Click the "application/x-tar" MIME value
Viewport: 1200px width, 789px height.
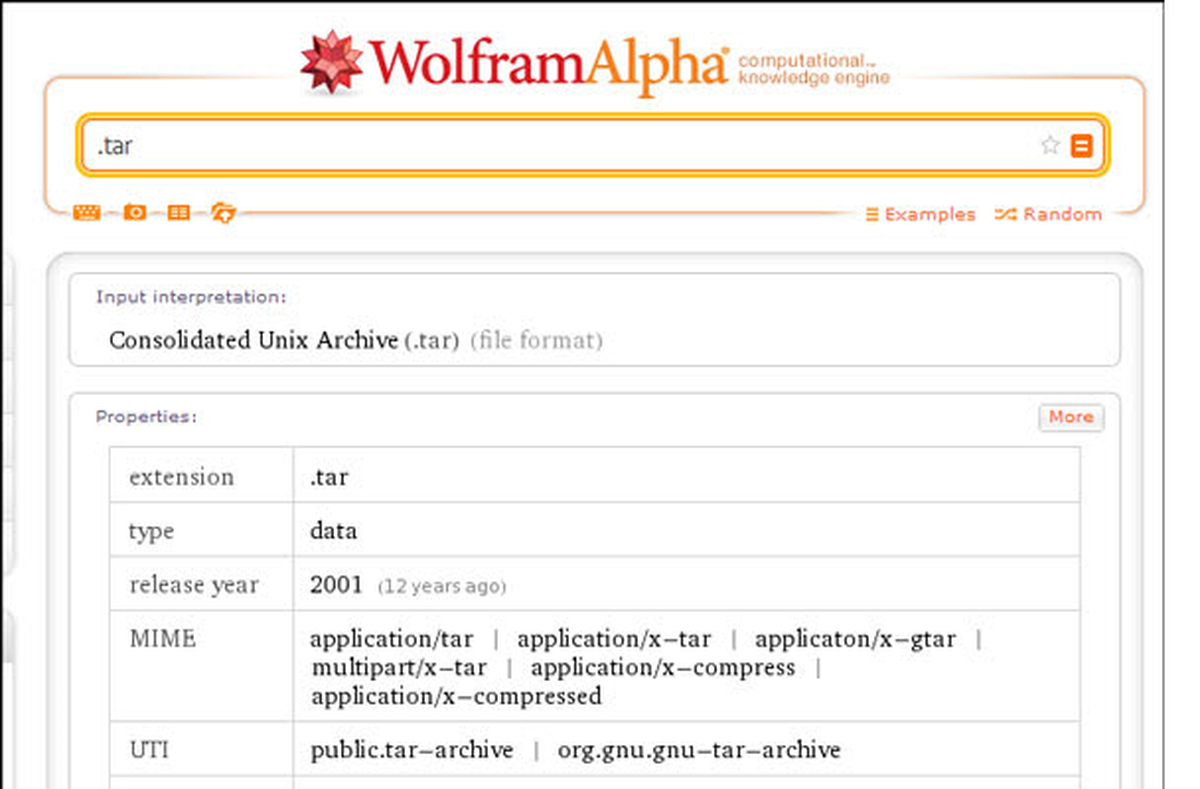pos(614,639)
